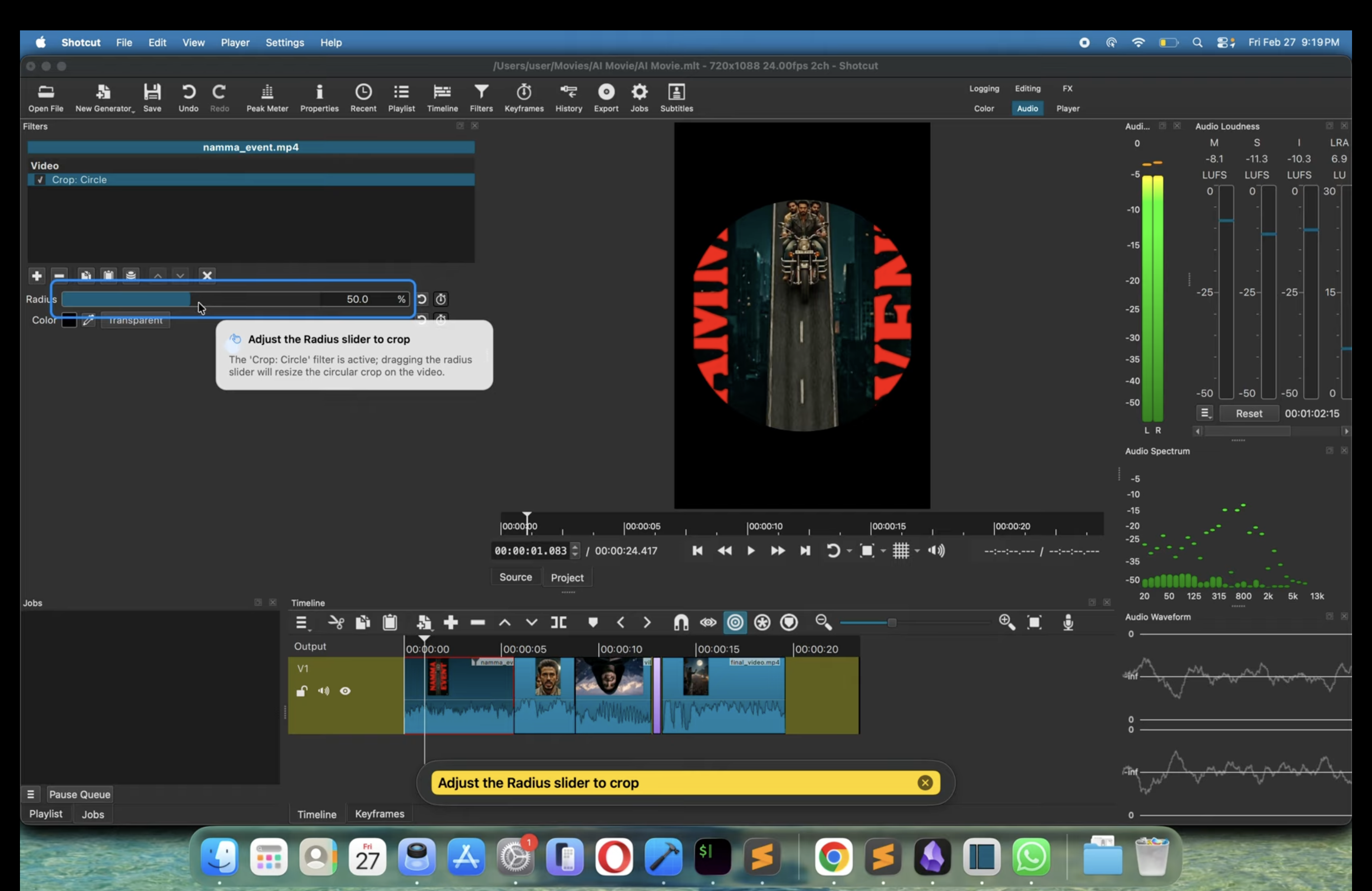Switch to the Keyframes bottom tab
Screen dimensions: 1372x891
(x=379, y=814)
